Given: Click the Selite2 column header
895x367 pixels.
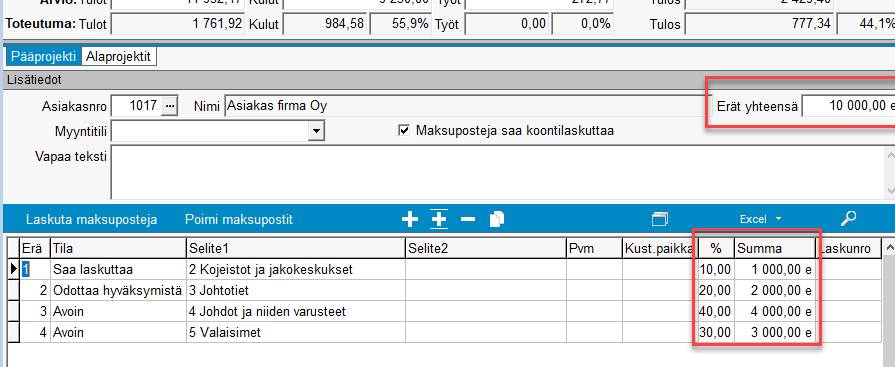Looking at the screenshot, I should 486,248.
